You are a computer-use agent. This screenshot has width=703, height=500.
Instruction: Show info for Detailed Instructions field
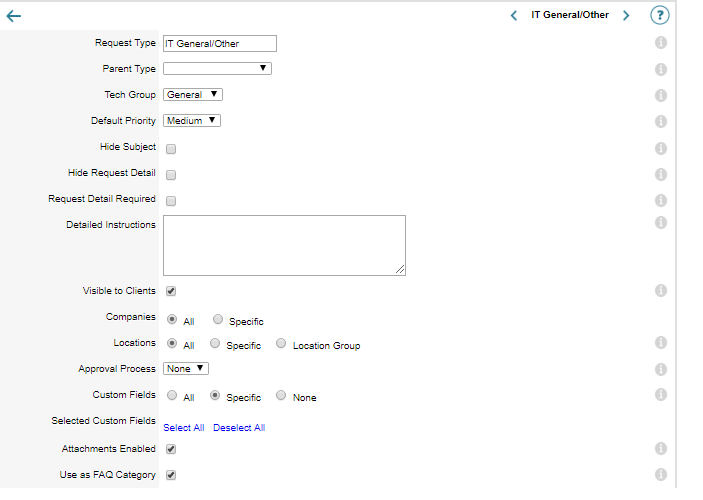pos(661,222)
